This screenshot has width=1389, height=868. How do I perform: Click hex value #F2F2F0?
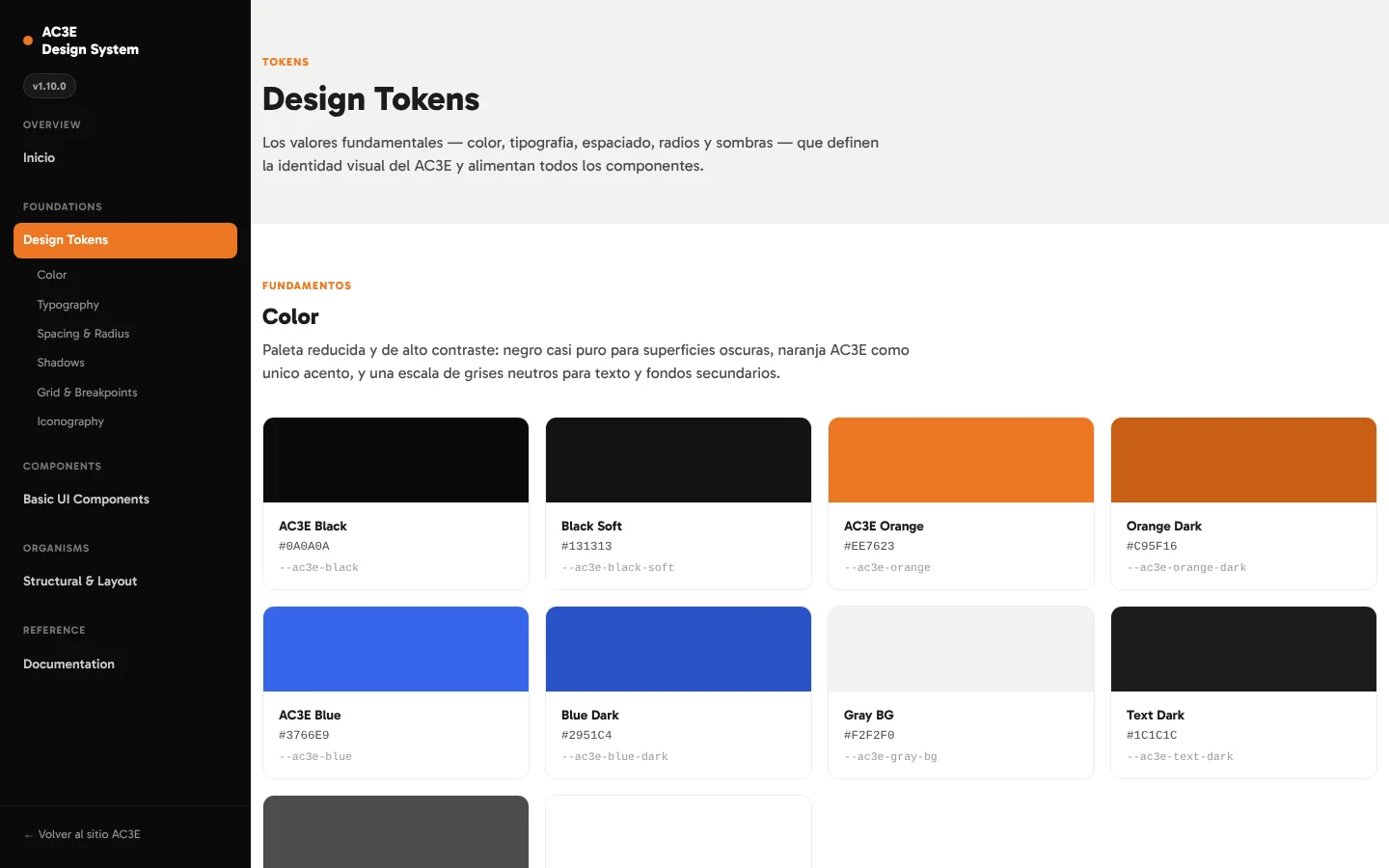tap(869, 735)
